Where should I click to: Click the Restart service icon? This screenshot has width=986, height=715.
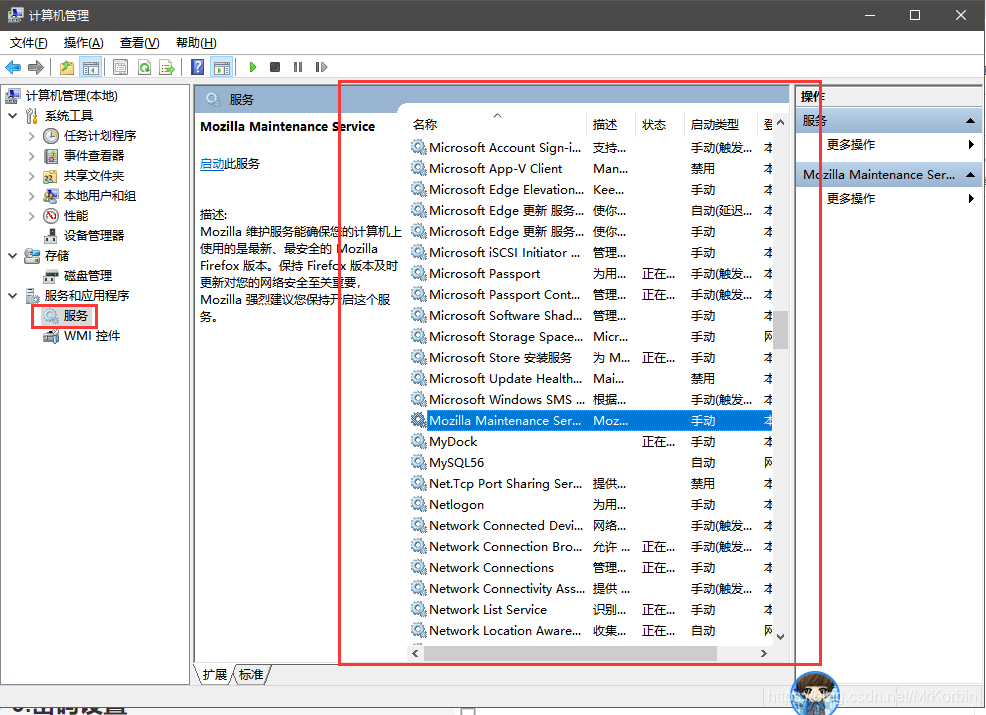point(321,67)
